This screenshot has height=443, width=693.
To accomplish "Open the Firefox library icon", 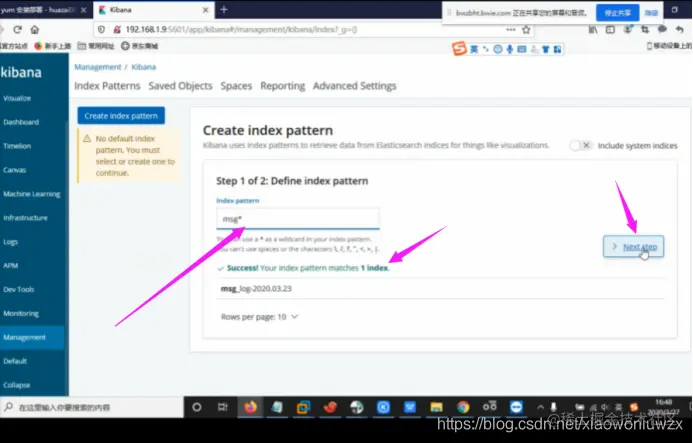I will [x=593, y=30].
